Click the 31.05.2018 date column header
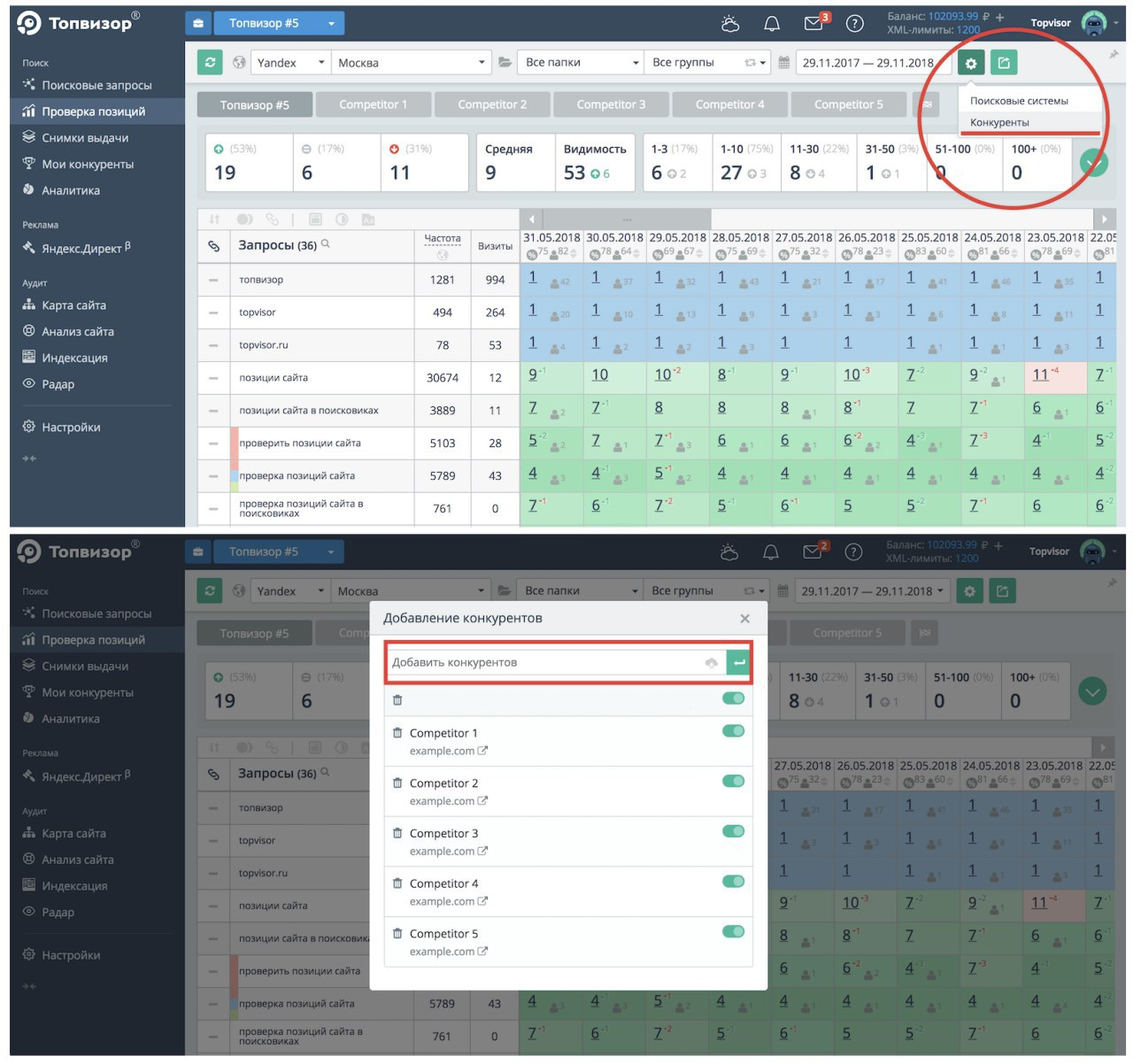 pyautogui.click(x=551, y=237)
